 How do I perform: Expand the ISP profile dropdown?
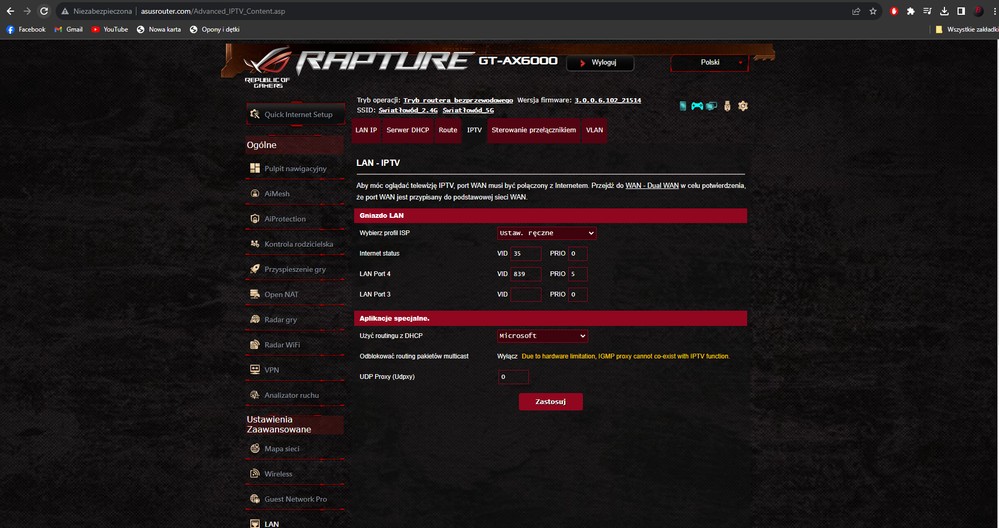547,233
